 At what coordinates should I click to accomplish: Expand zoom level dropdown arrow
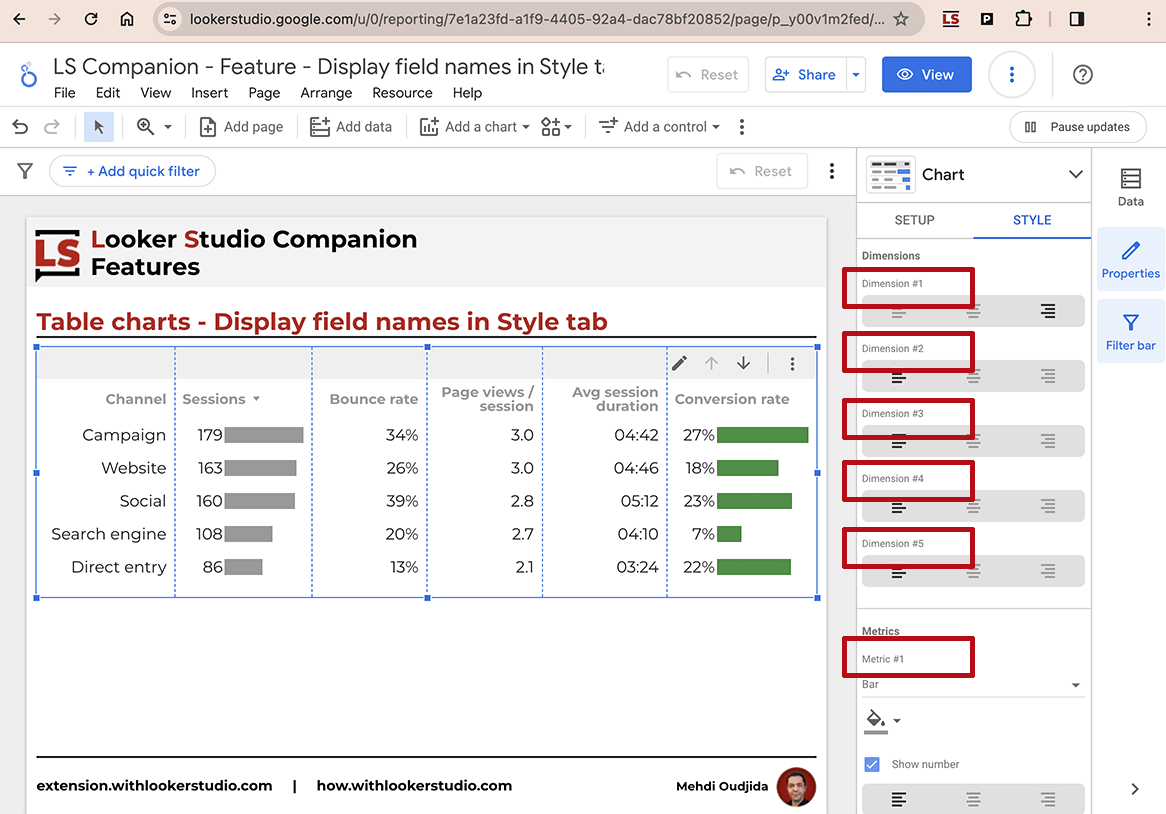pos(168,127)
